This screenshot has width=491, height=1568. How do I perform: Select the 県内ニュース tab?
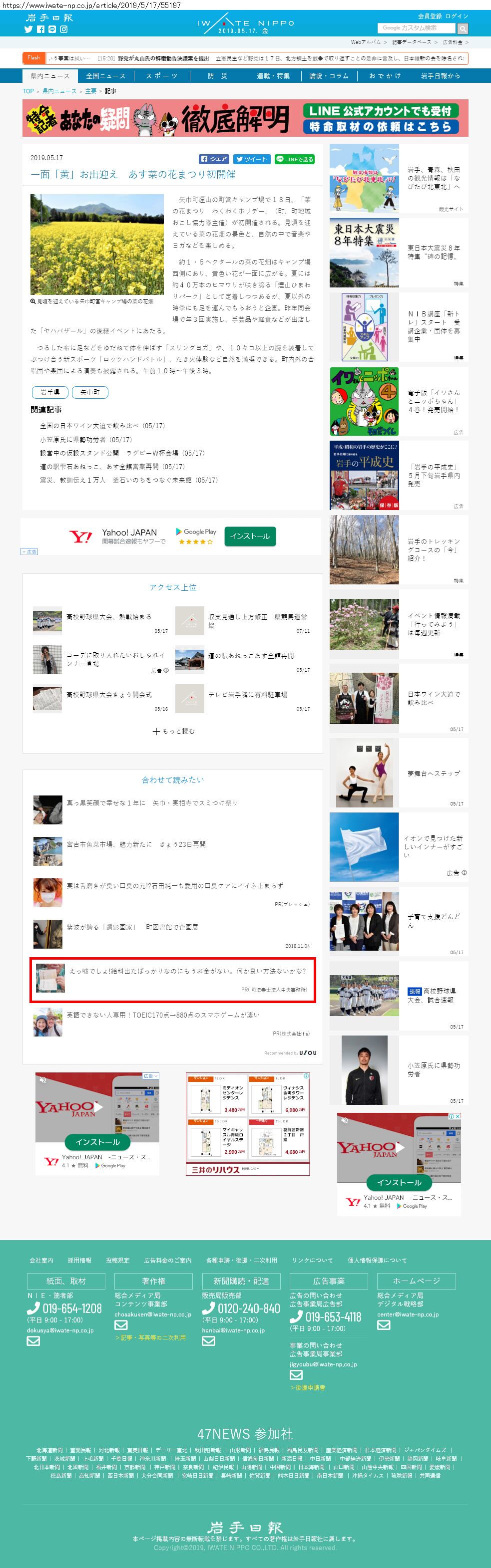[50, 76]
